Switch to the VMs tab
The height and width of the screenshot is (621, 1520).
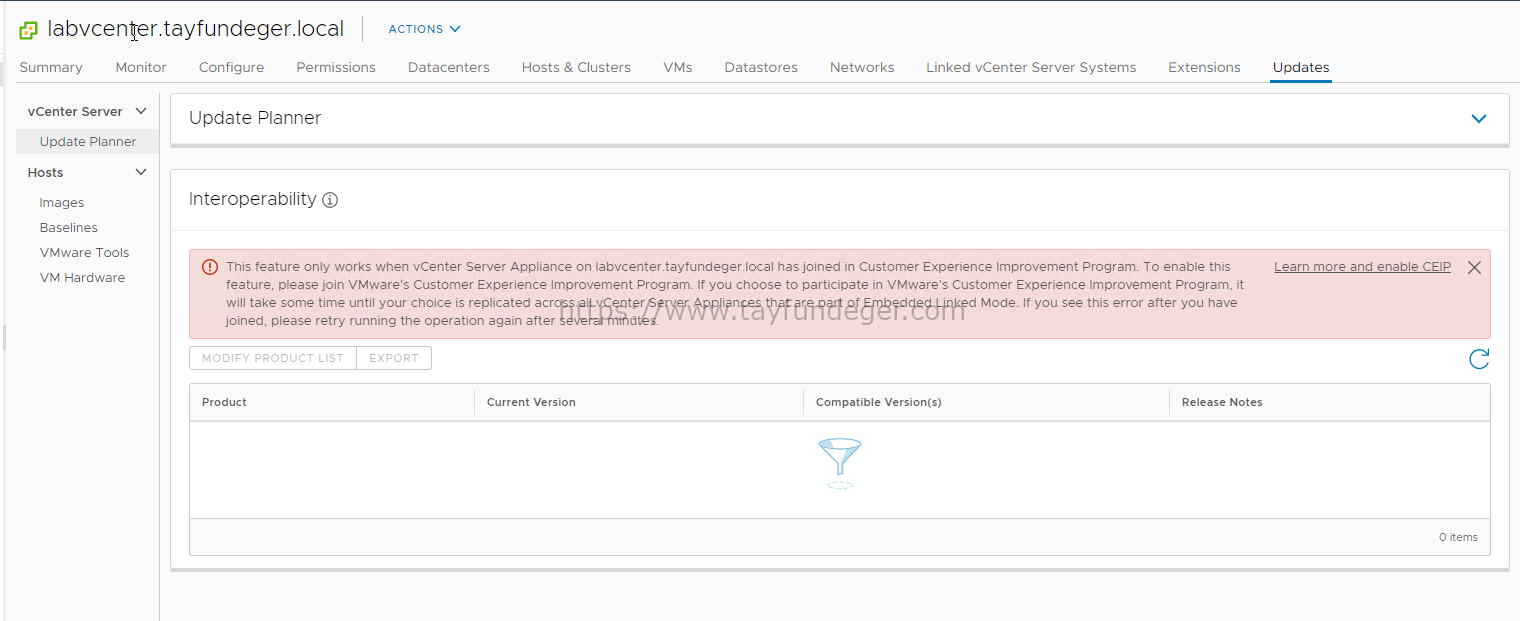pos(678,67)
